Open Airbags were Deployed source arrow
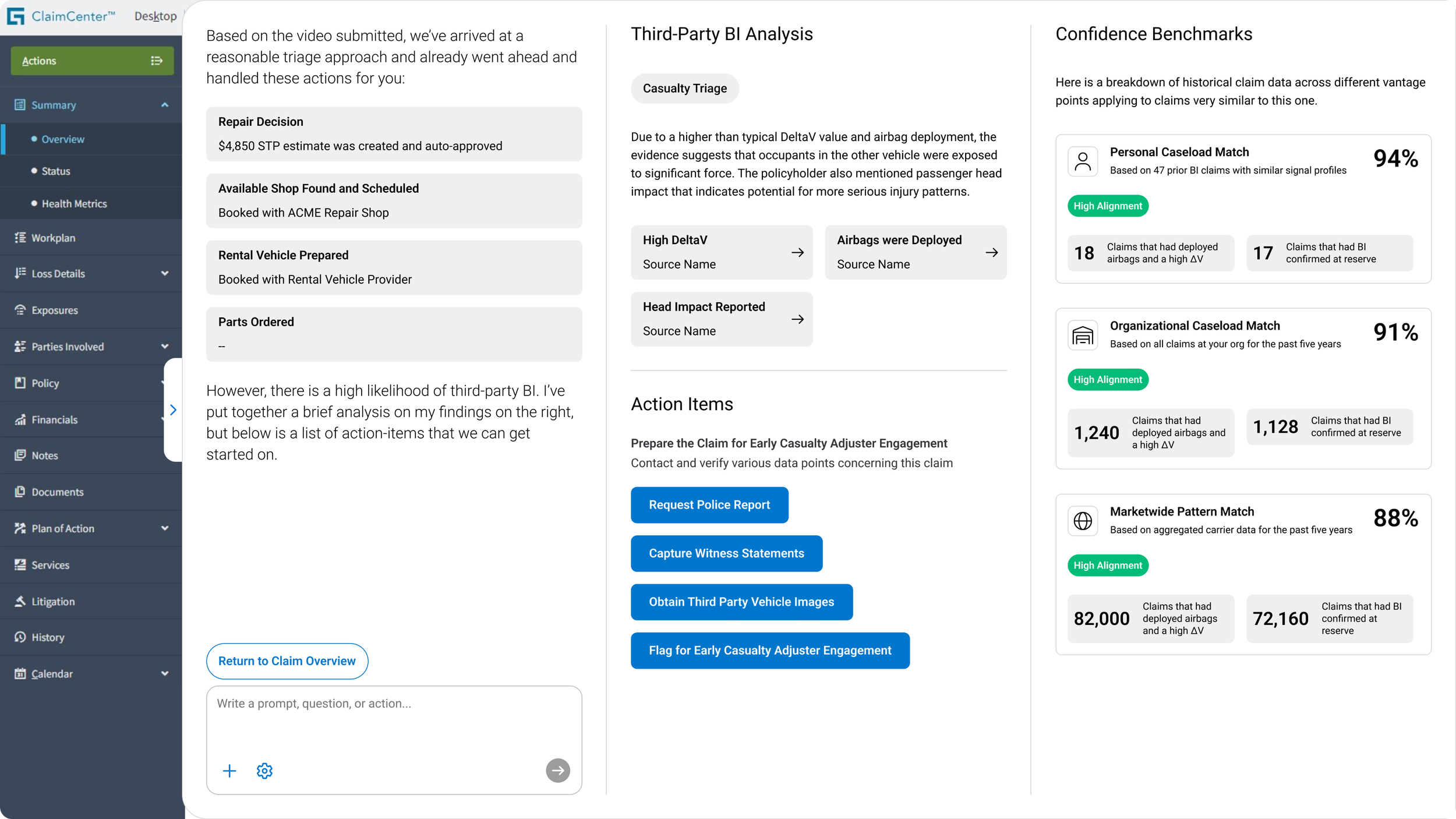Image resolution: width=1456 pixels, height=819 pixels. (991, 252)
